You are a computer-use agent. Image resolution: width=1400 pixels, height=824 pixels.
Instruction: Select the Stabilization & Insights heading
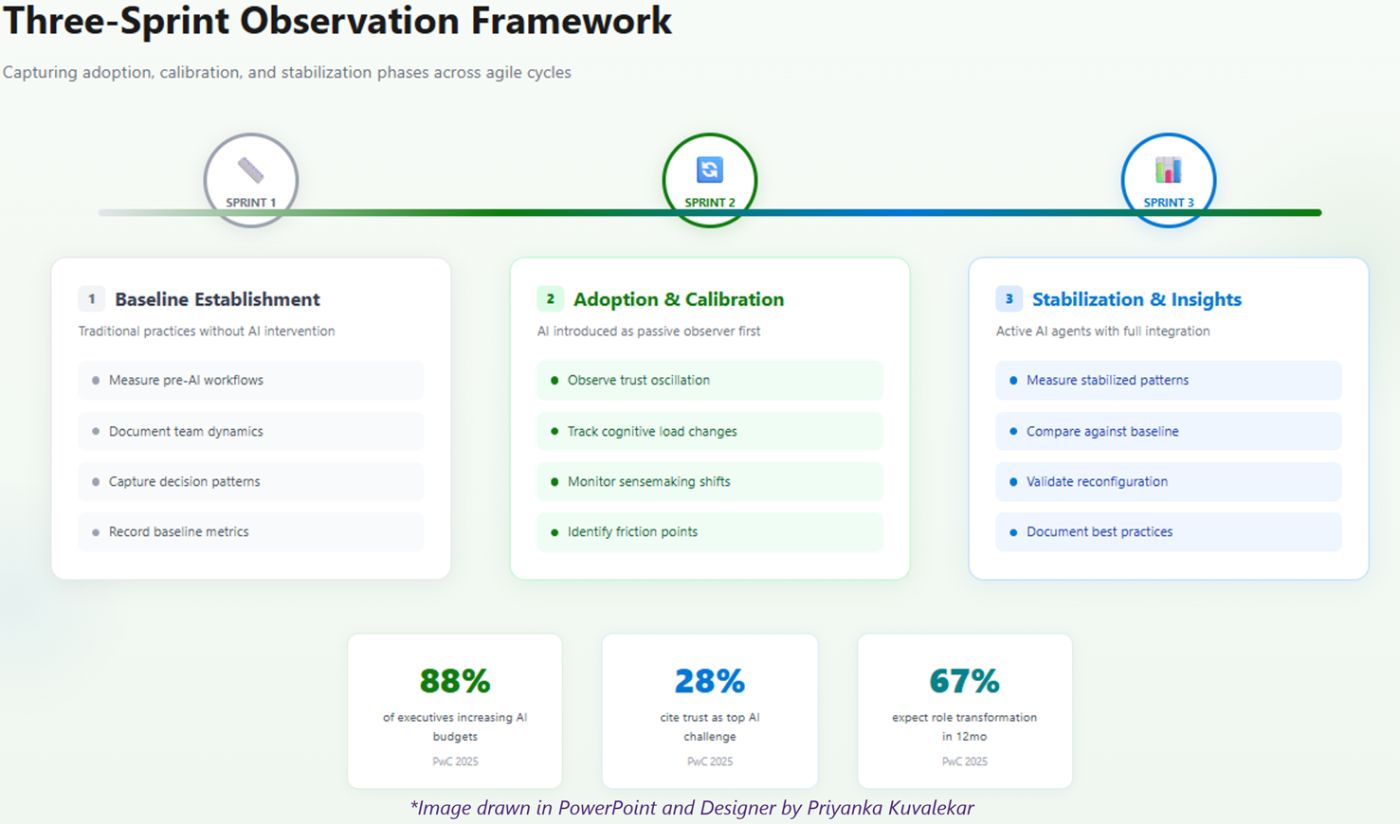[1137, 298]
